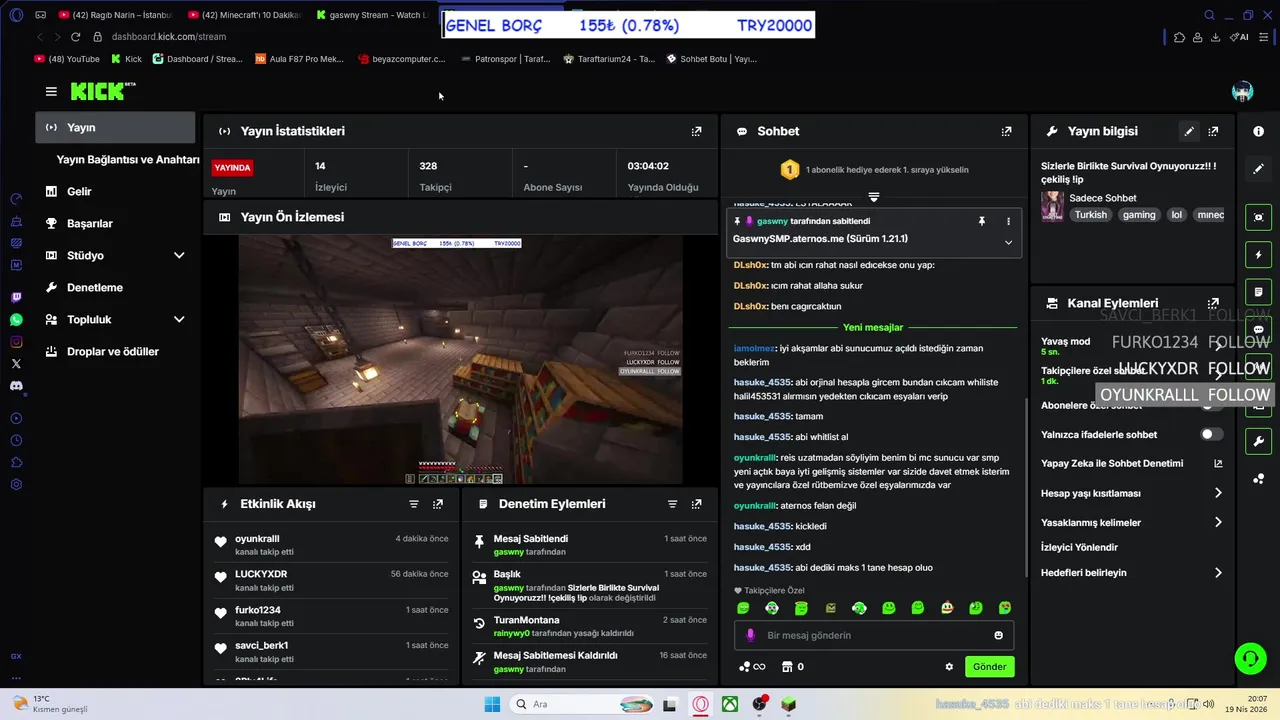Open Discord in browser sidebar
The width and height of the screenshot is (1280, 720).
16,385
